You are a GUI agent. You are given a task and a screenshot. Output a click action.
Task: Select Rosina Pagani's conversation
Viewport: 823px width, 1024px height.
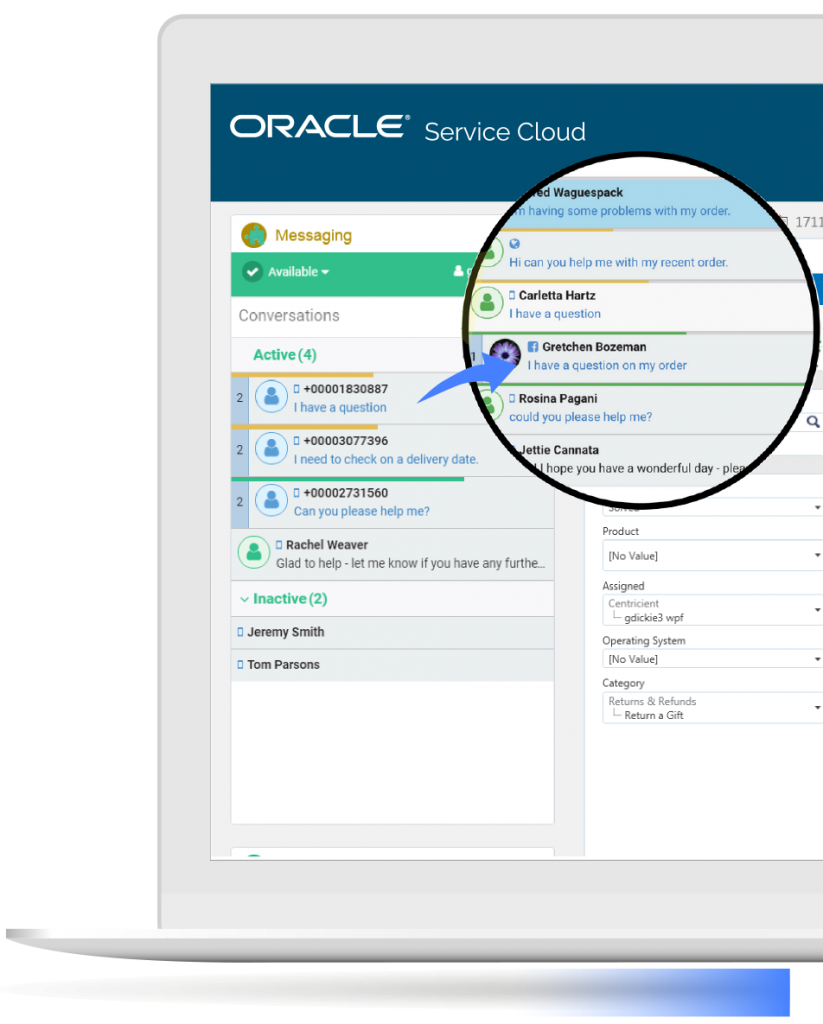coord(643,409)
